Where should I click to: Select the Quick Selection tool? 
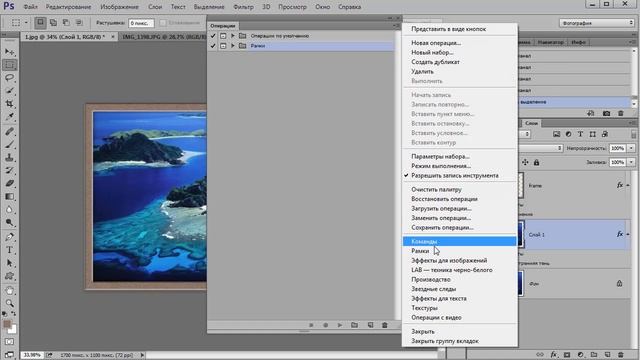click(9, 91)
